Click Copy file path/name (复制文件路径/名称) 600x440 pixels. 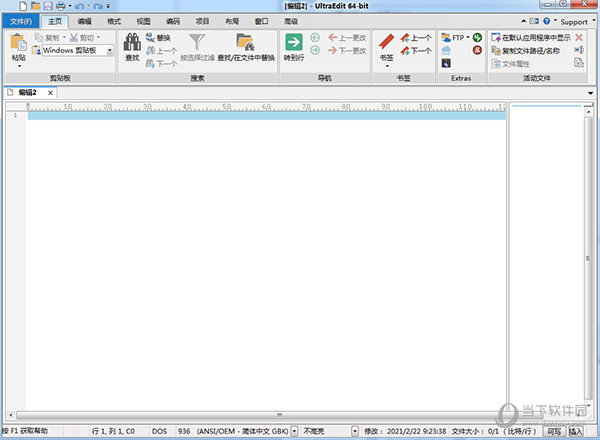pyautogui.click(x=525, y=50)
